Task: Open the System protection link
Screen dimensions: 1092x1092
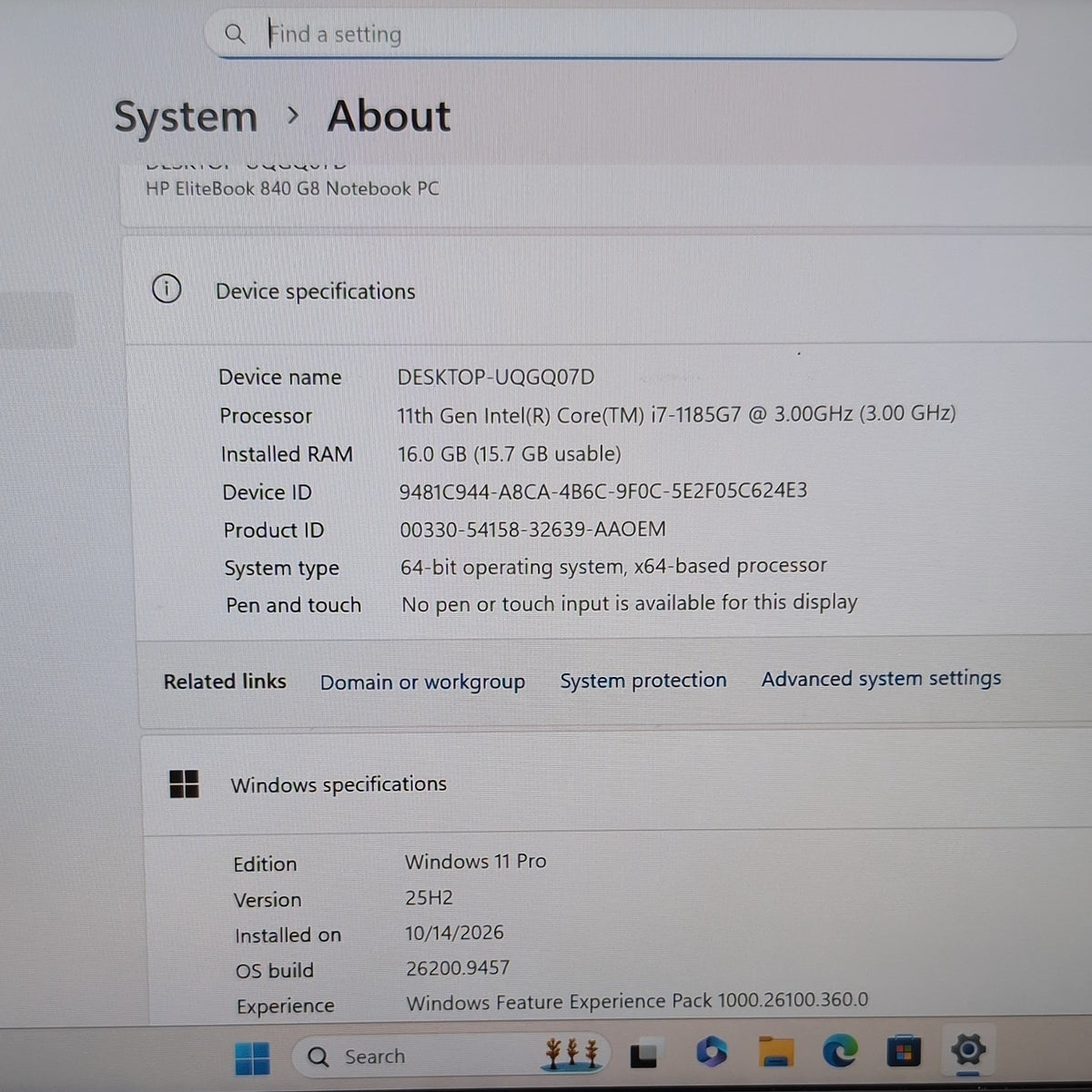Action: [643, 680]
